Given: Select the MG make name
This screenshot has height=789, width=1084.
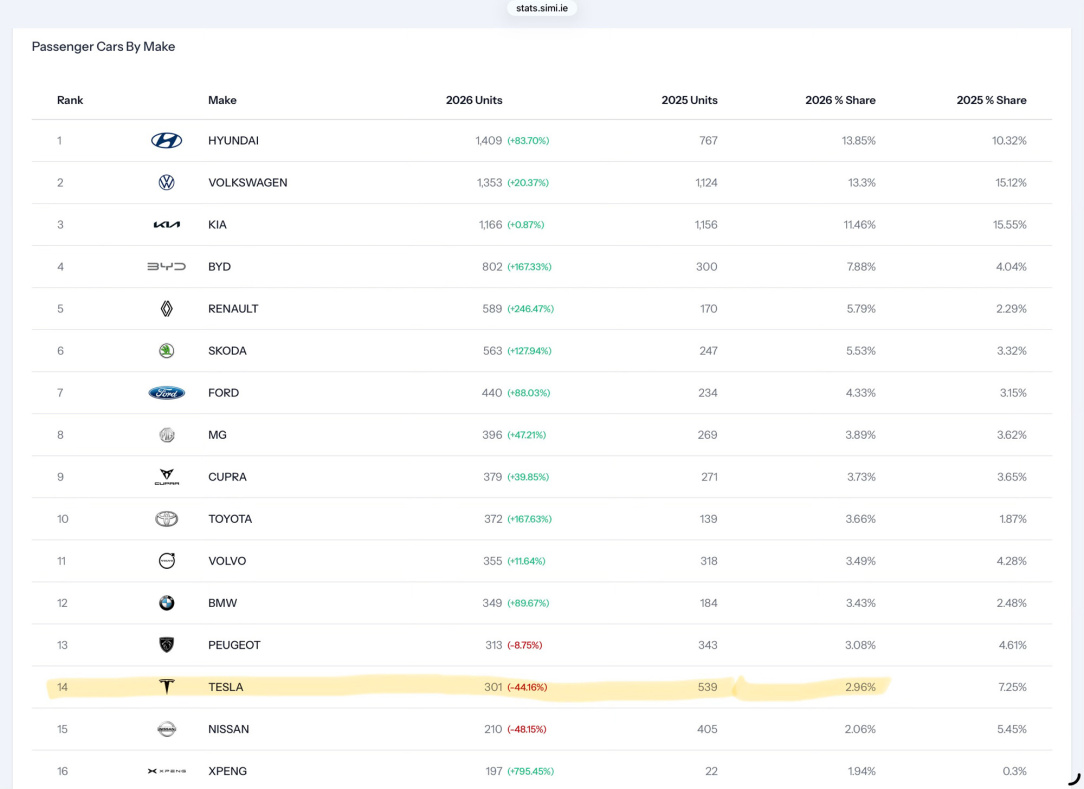Looking at the screenshot, I should point(217,435).
